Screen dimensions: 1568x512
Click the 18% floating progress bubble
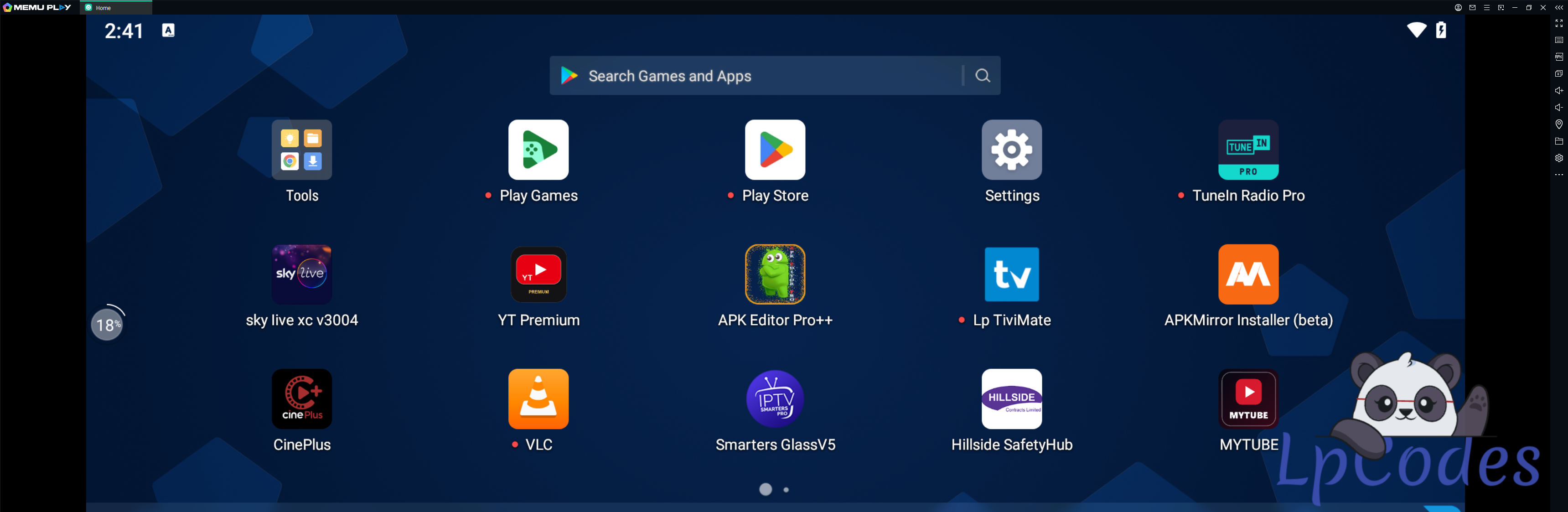(x=107, y=324)
